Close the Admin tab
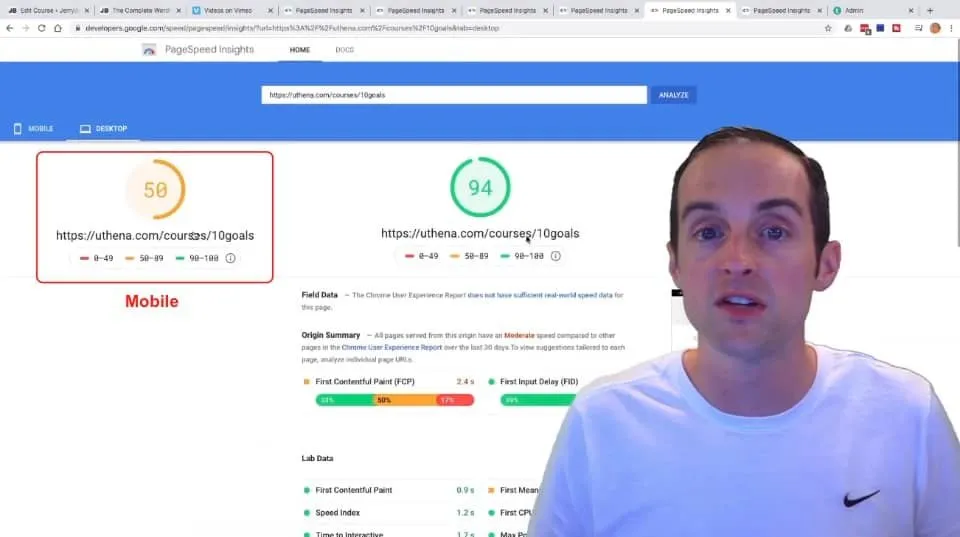 [910, 10]
